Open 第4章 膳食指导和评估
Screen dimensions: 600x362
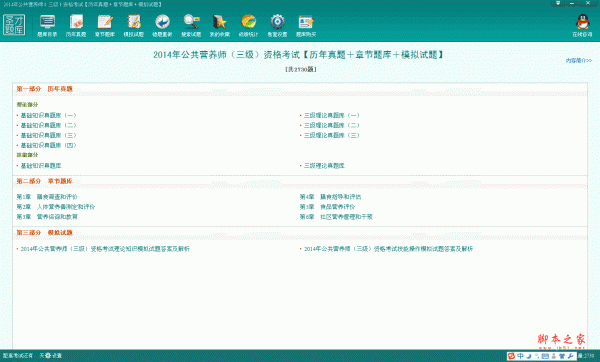point(331,197)
